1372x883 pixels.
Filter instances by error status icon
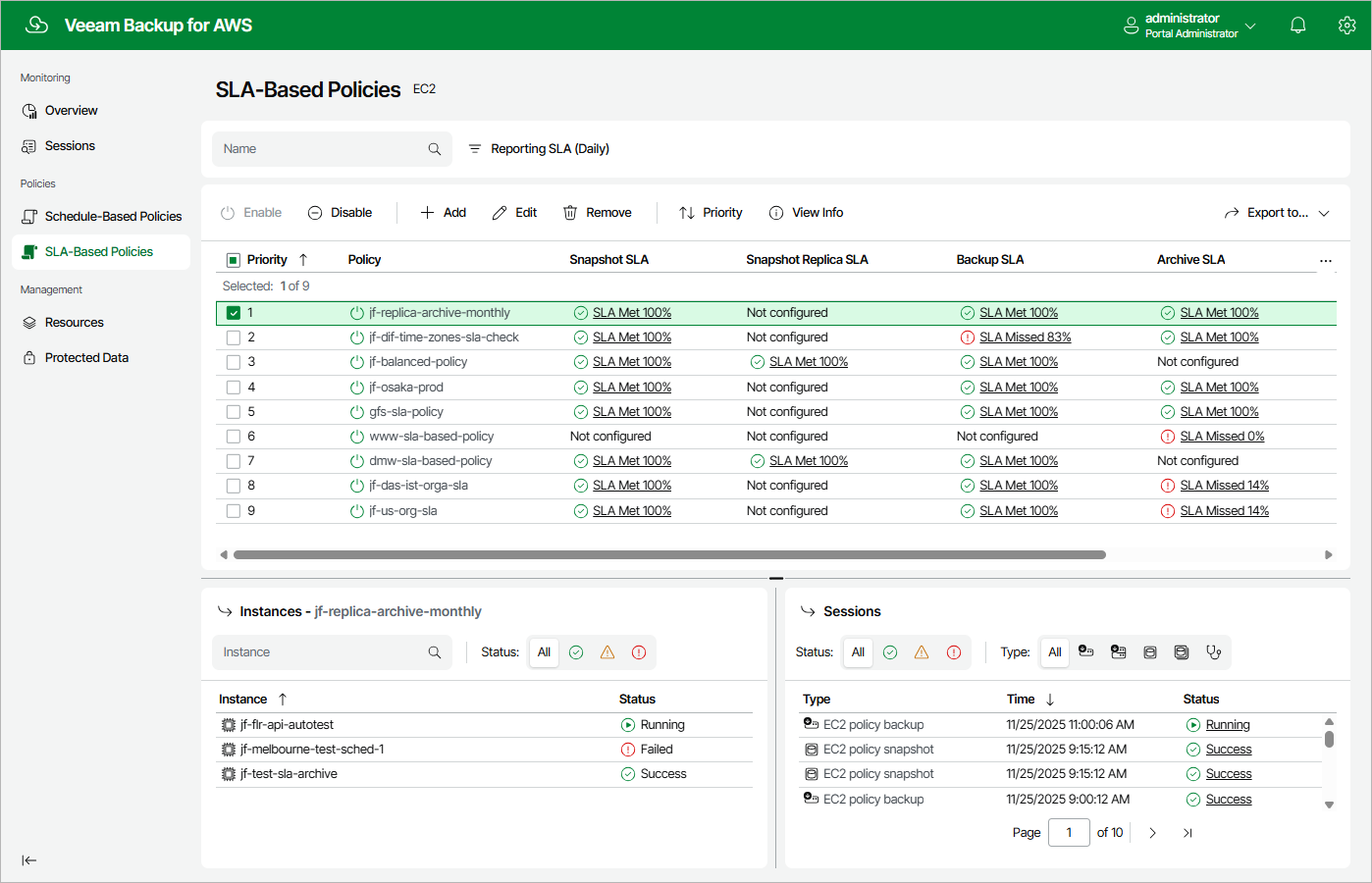pos(639,652)
